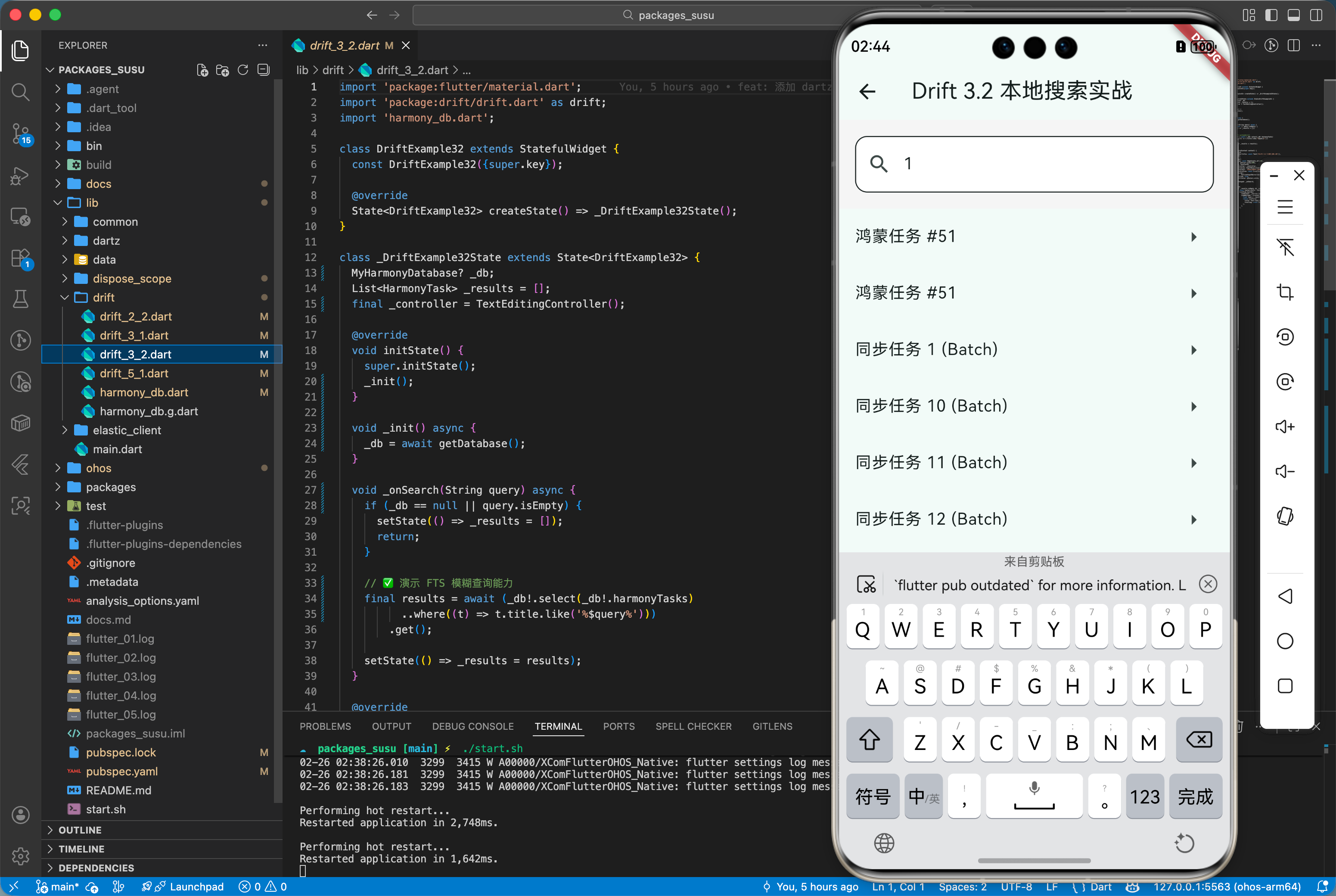Click New File icon in explorer header
Image resolution: width=1336 pixels, height=896 pixels.
tap(202, 70)
